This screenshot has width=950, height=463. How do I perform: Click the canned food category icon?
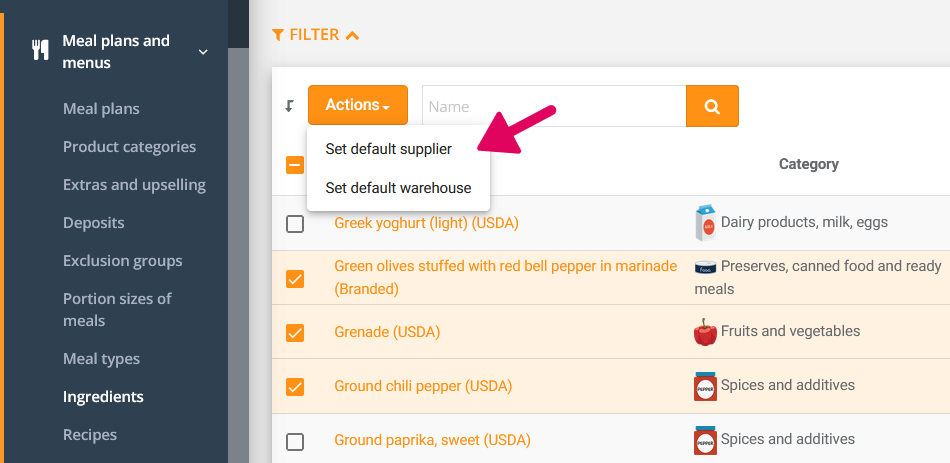coord(705,267)
